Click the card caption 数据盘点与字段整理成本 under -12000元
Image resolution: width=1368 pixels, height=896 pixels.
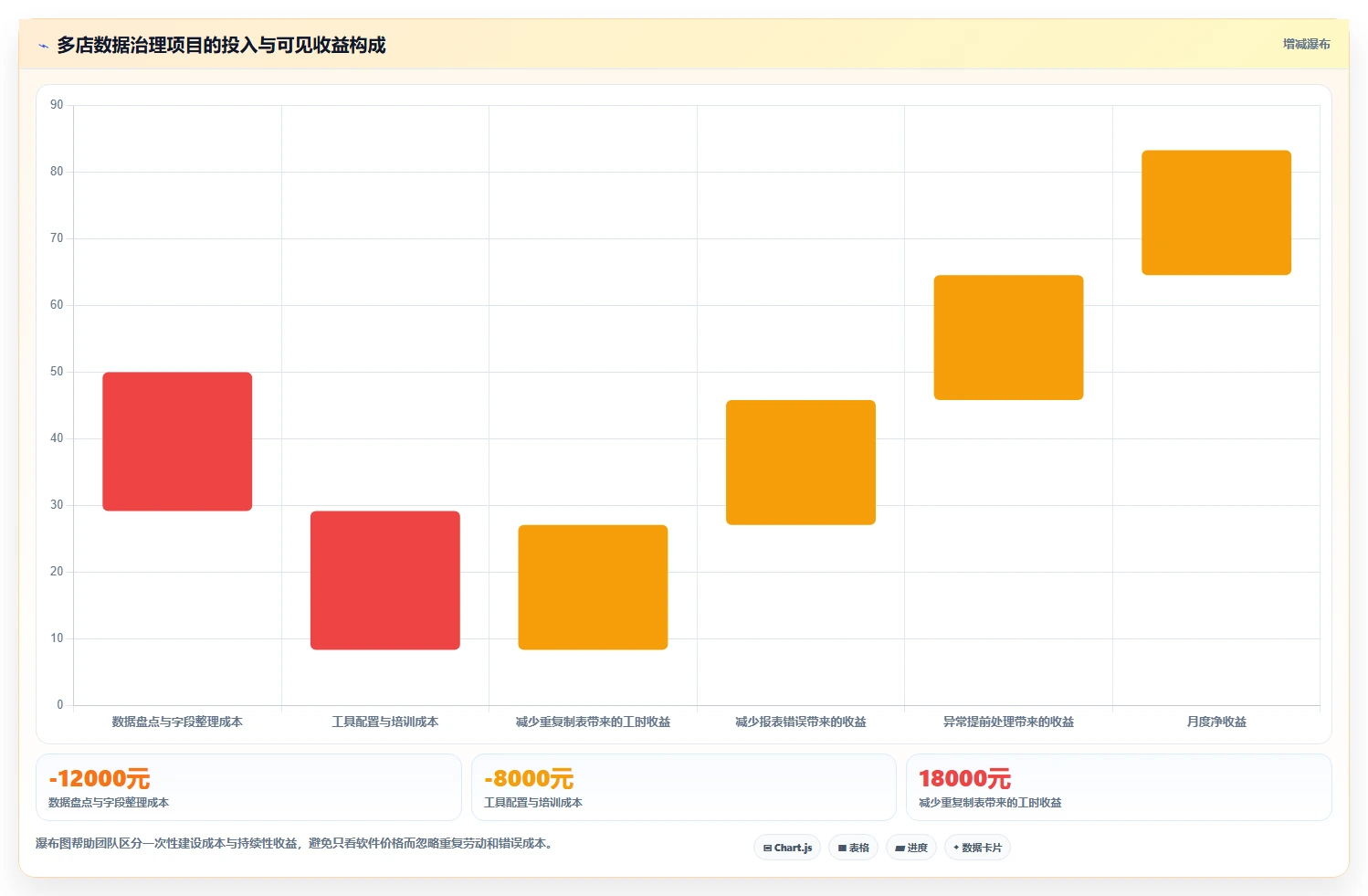click(x=109, y=803)
